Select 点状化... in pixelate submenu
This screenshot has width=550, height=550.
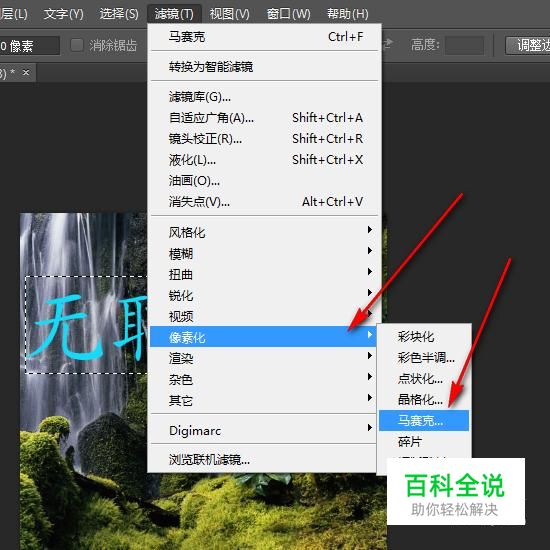[424, 378]
